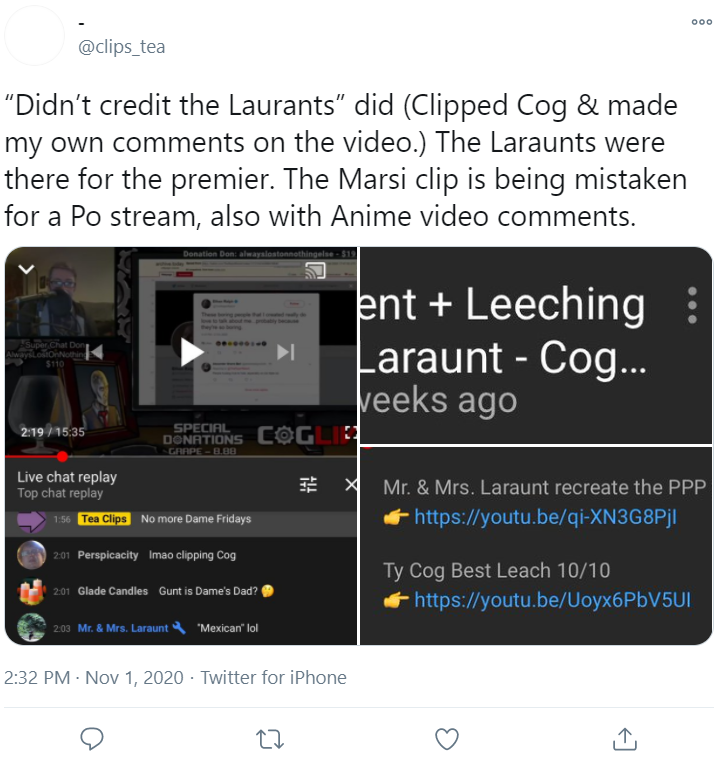The height and width of the screenshot is (762, 716).
Task: Open the three-dot more options menu on the tweet
Action: click(701, 22)
